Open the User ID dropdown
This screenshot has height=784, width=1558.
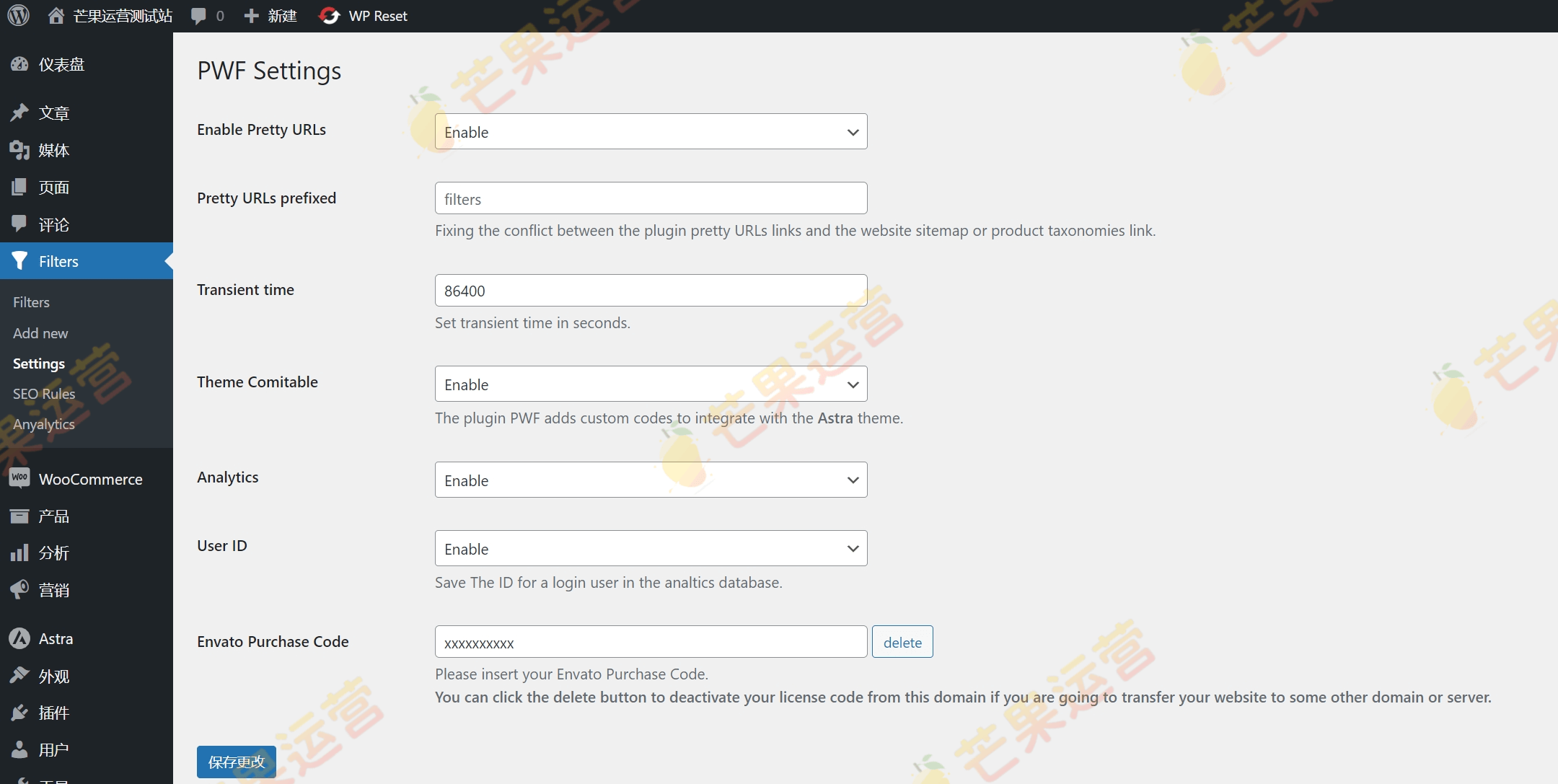pos(650,548)
